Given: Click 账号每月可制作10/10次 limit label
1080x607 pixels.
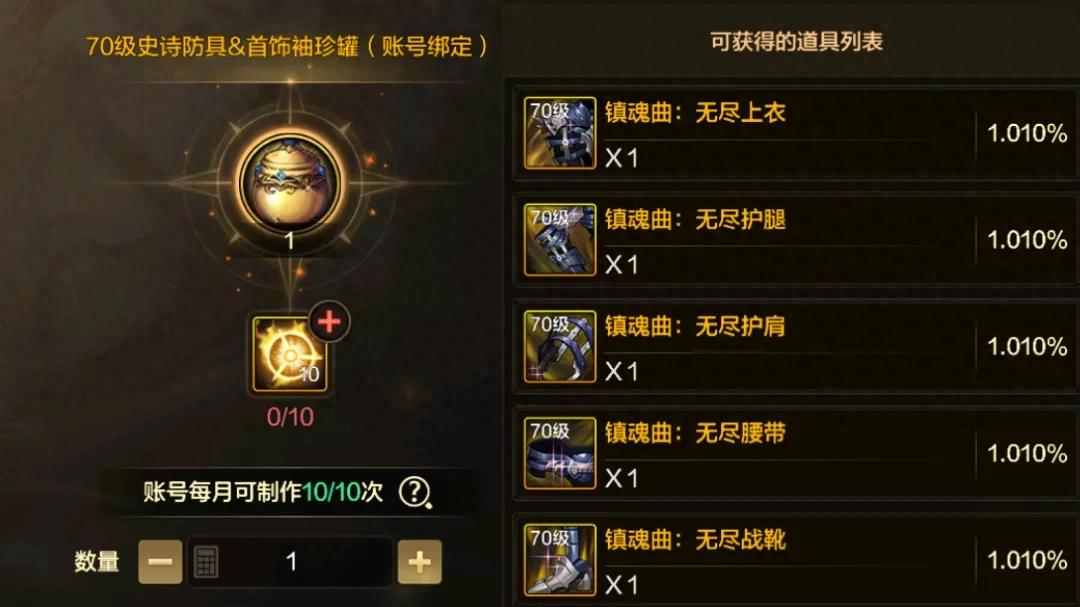Looking at the screenshot, I should click(x=262, y=492).
